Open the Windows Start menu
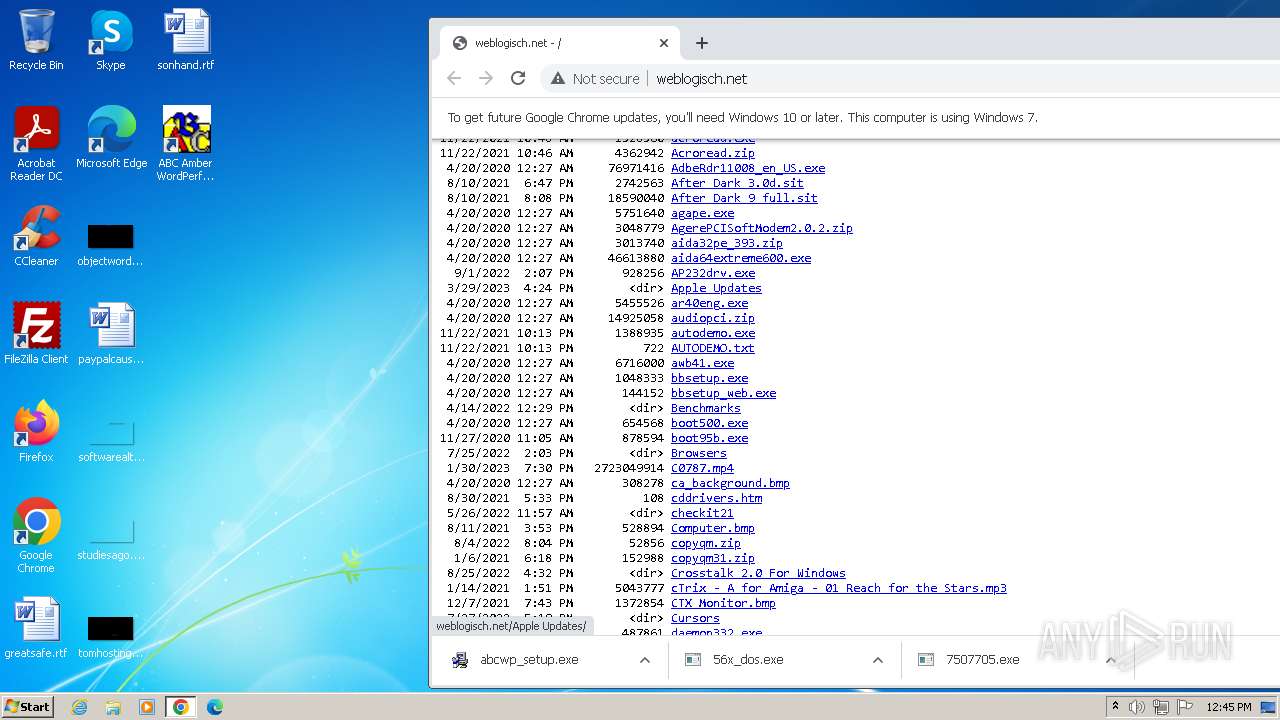 point(27,706)
